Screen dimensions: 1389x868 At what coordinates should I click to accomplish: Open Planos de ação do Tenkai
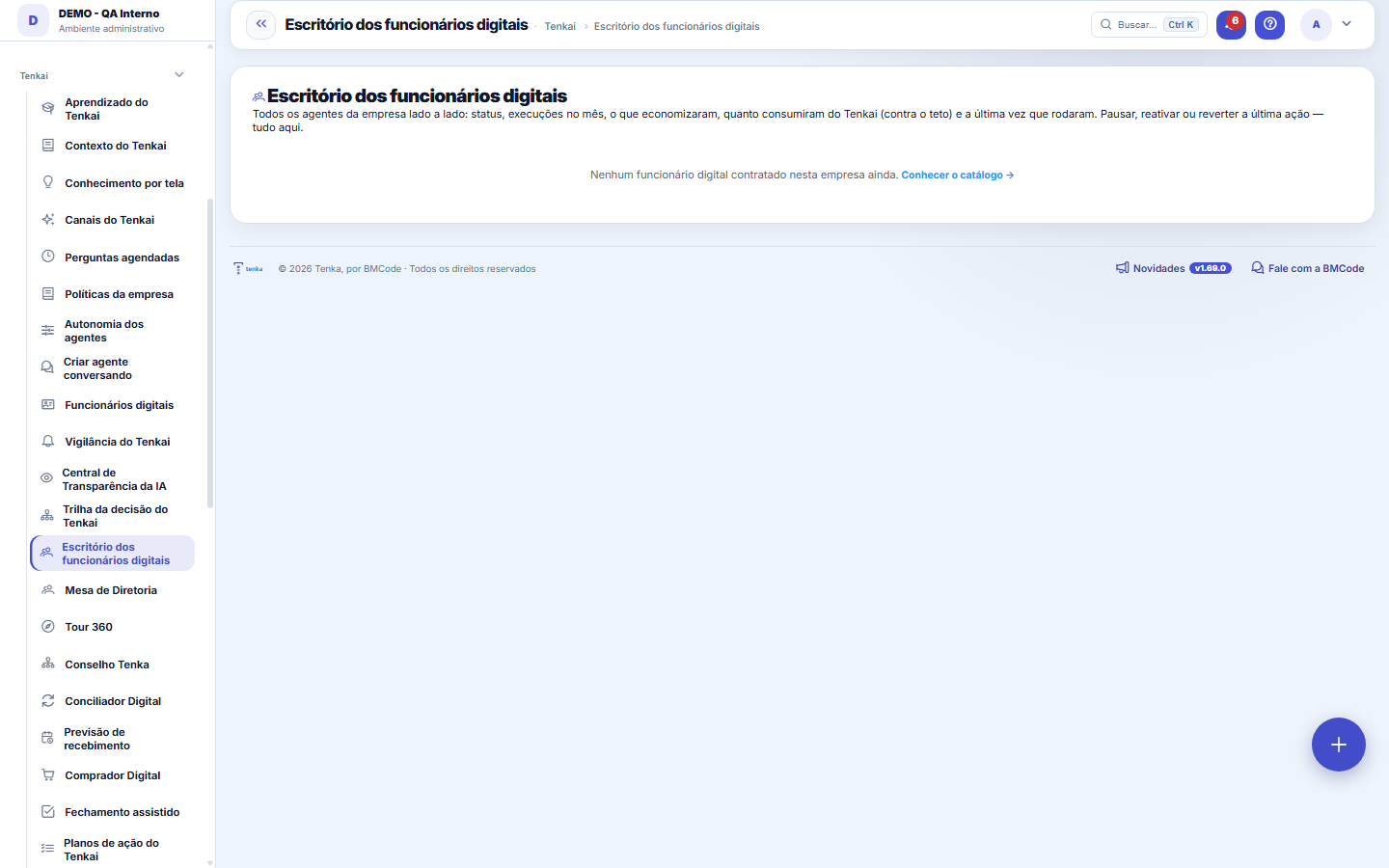click(112, 850)
